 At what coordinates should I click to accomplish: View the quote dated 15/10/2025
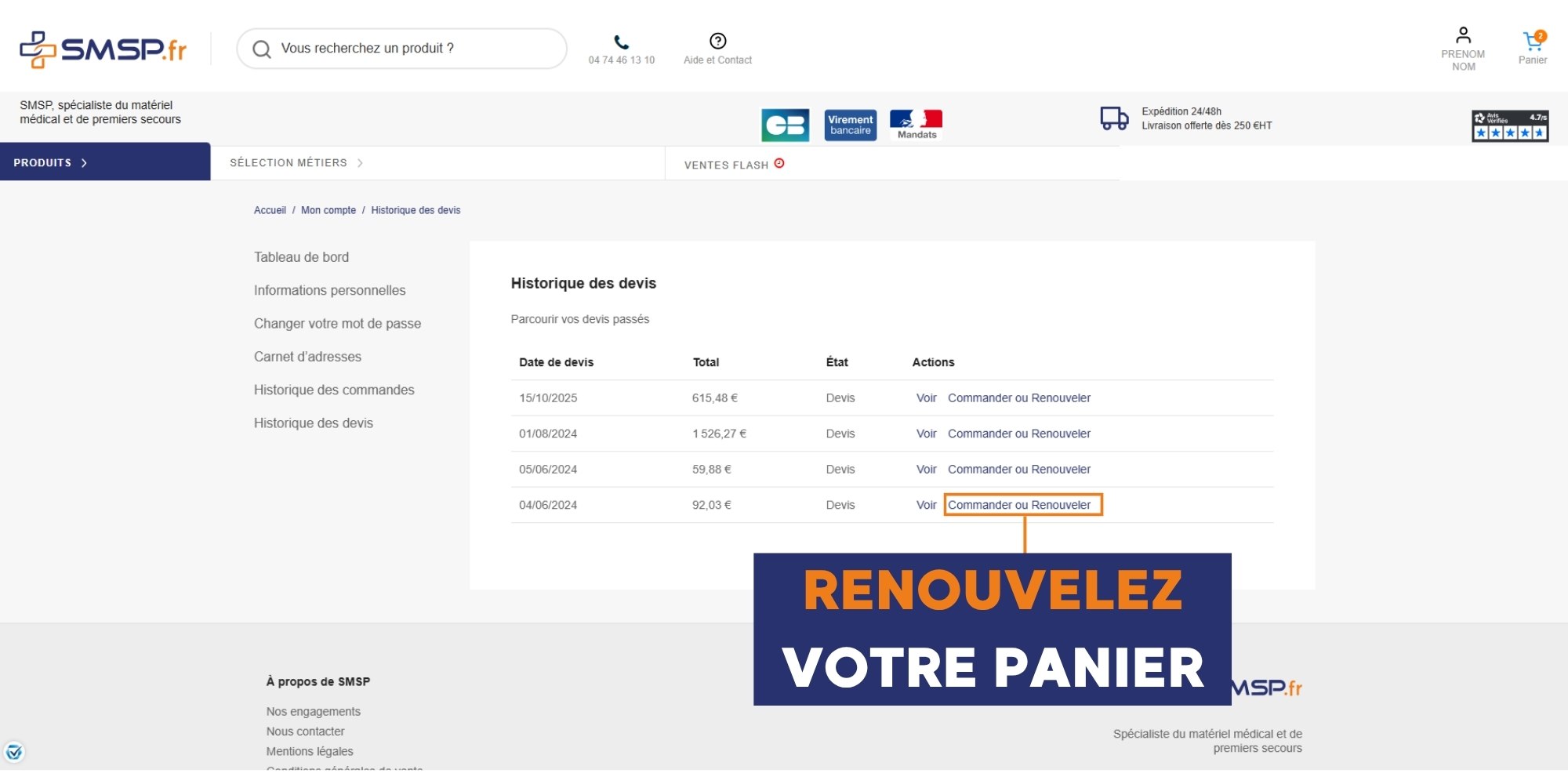(926, 398)
